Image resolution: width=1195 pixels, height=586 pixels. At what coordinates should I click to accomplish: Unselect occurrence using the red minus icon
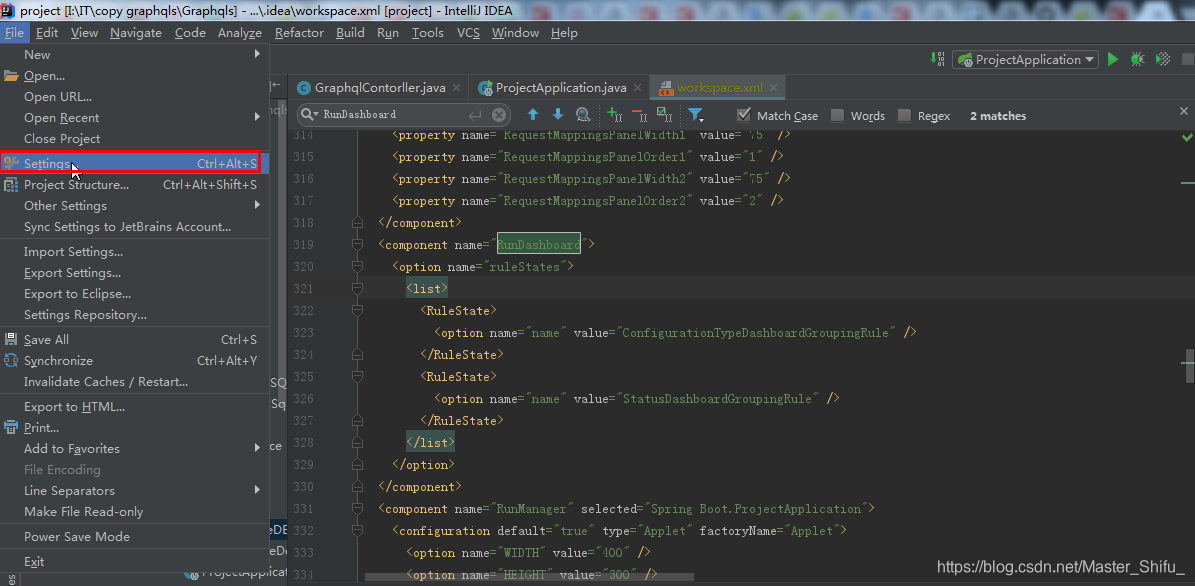tap(639, 115)
